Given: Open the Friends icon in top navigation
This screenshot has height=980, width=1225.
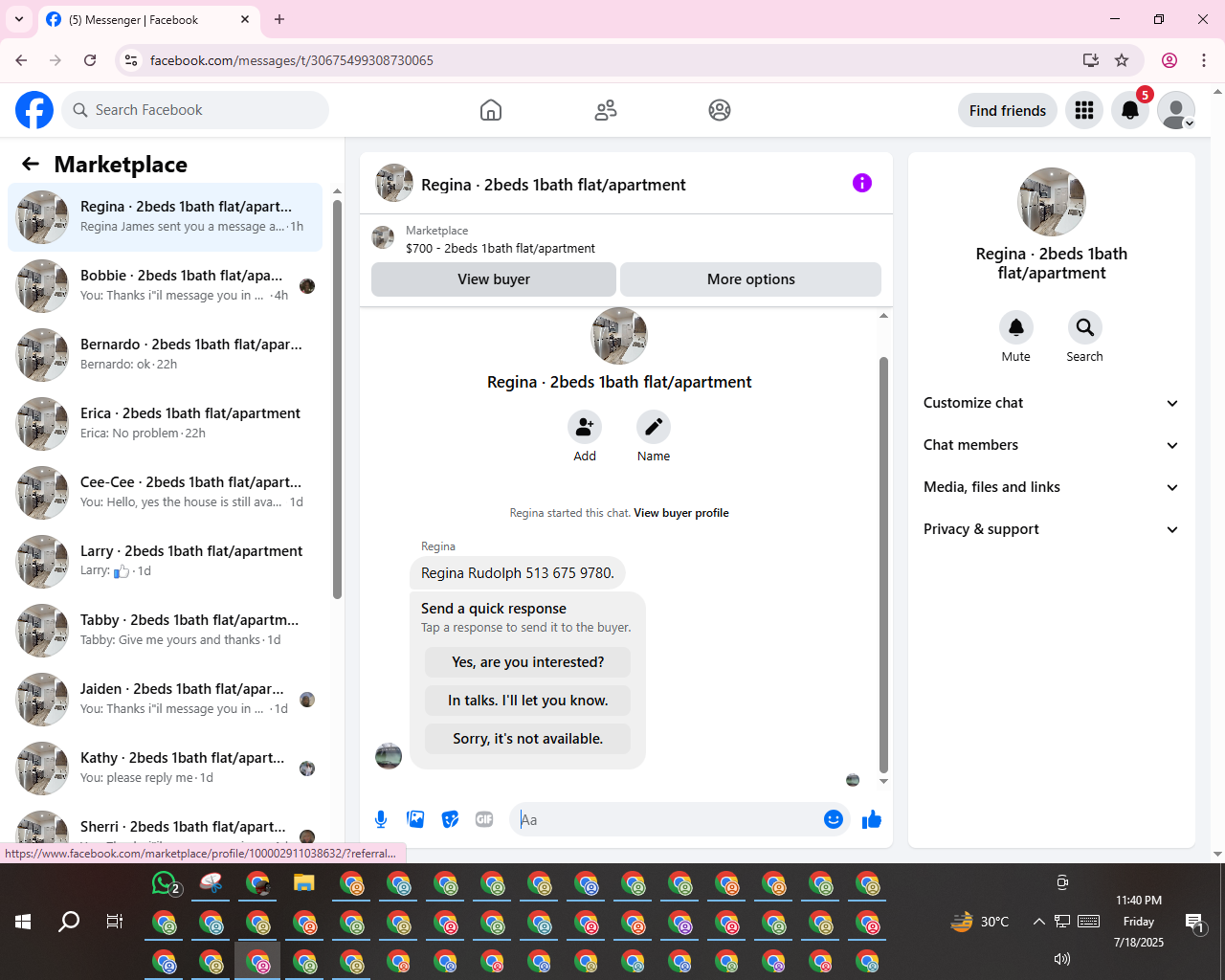Looking at the screenshot, I should [x=606, y=110].
